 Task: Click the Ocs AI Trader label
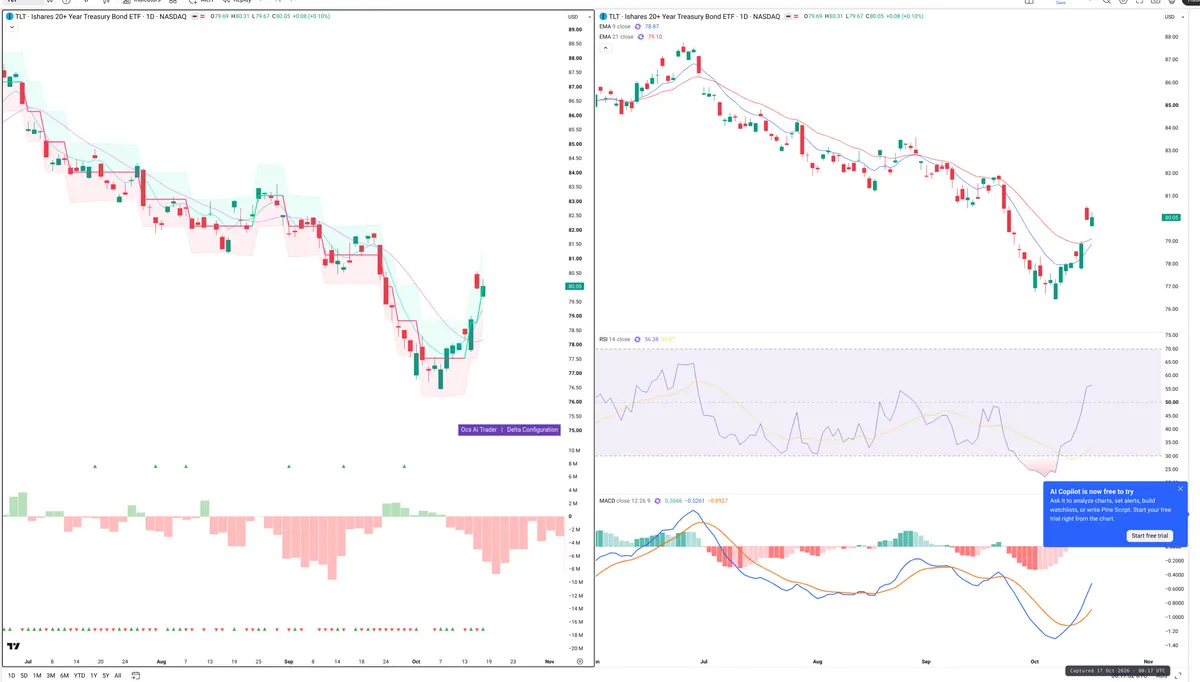click(x=478, y=430)
